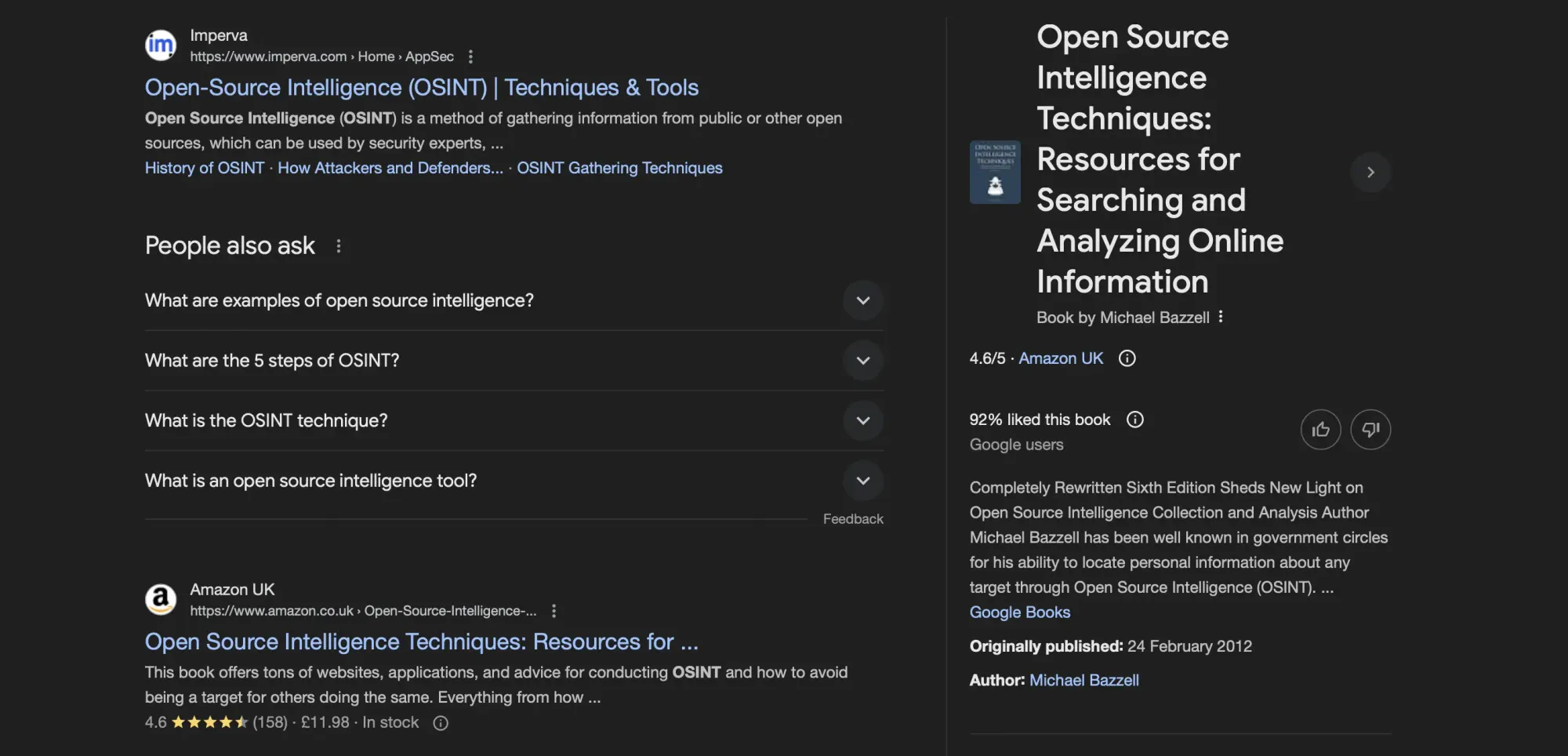Click the Originally published date text
The image size is (1568, 756).
[1111, 646]
